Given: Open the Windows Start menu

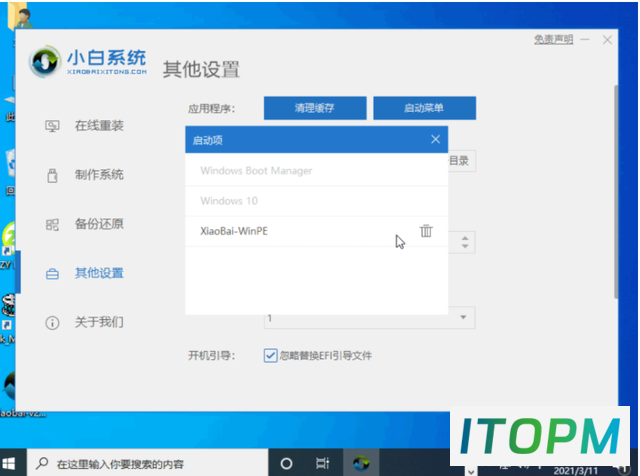Looking at the screenshot, I should (x=9, y=464).
